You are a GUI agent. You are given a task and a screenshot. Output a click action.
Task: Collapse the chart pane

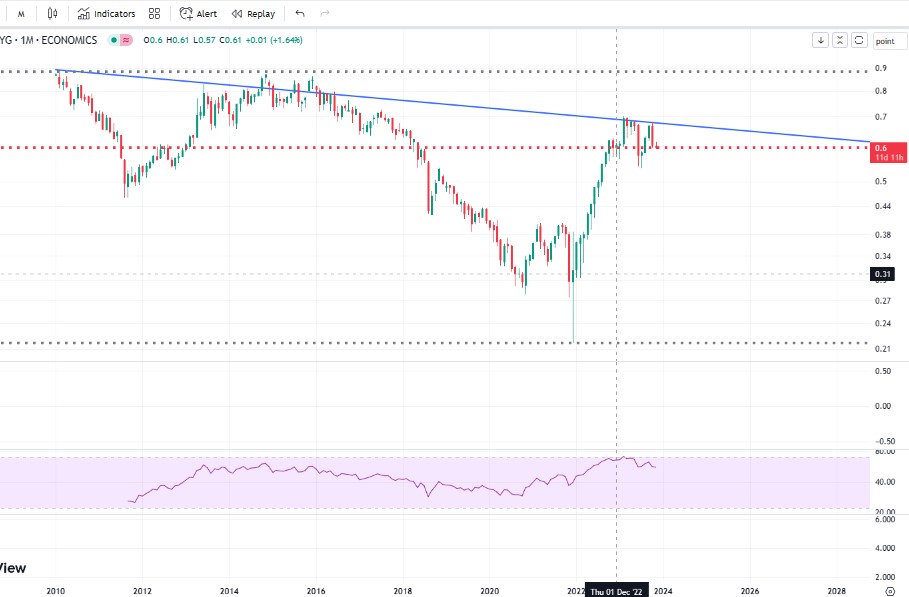coord(839,40)
